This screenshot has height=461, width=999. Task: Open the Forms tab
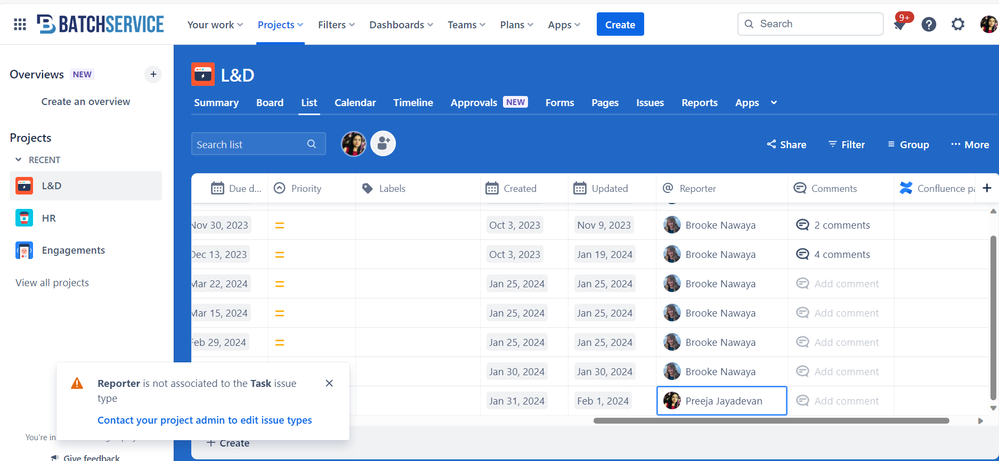coord(559,103)
